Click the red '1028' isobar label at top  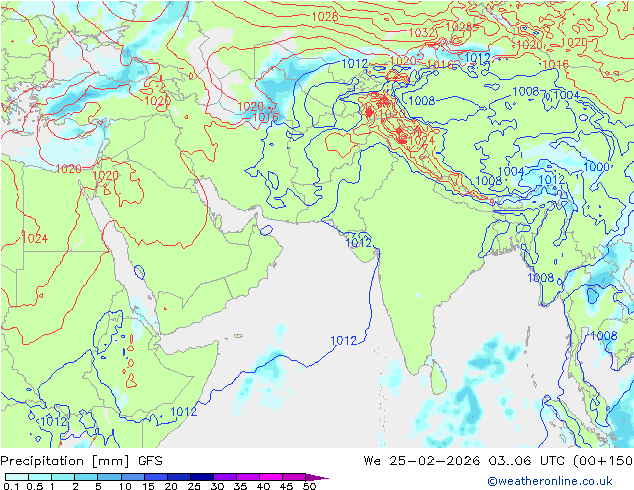pos(325,17)
